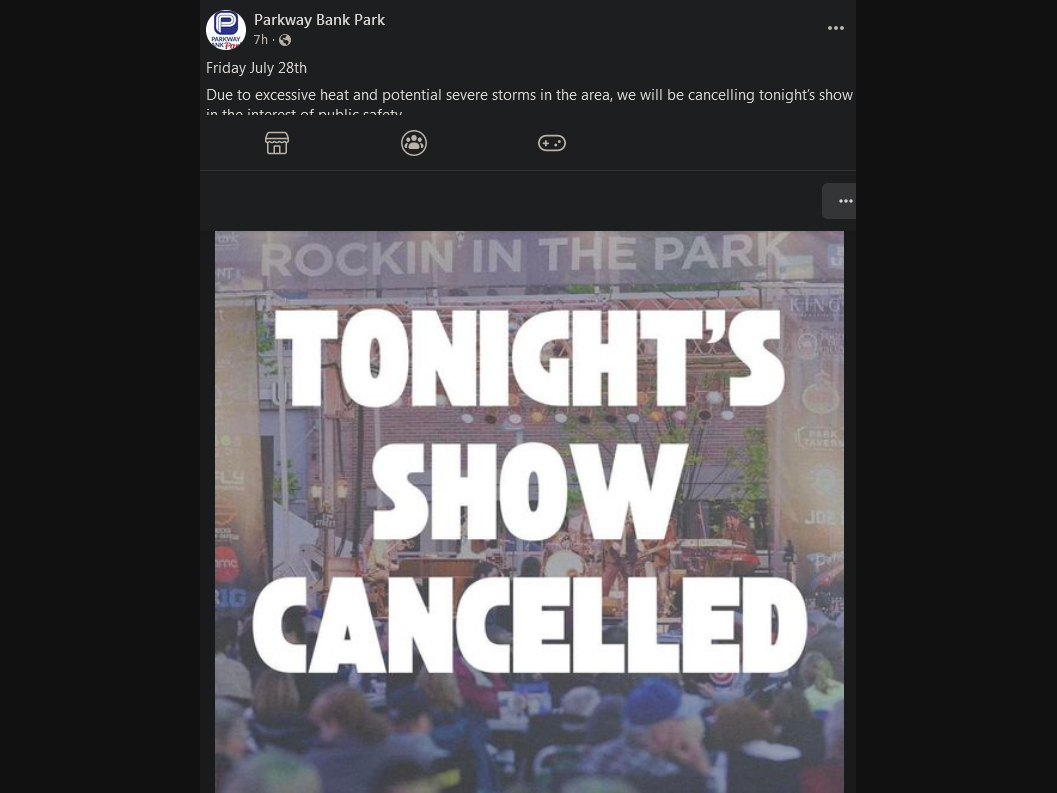Click the globe public audience icon

[x=285, y=40]
